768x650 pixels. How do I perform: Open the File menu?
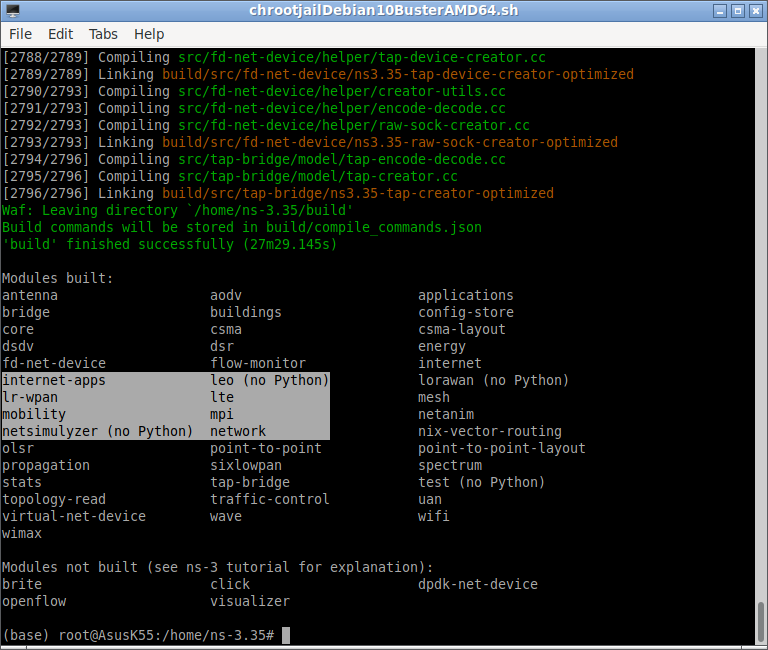[20, 34]
